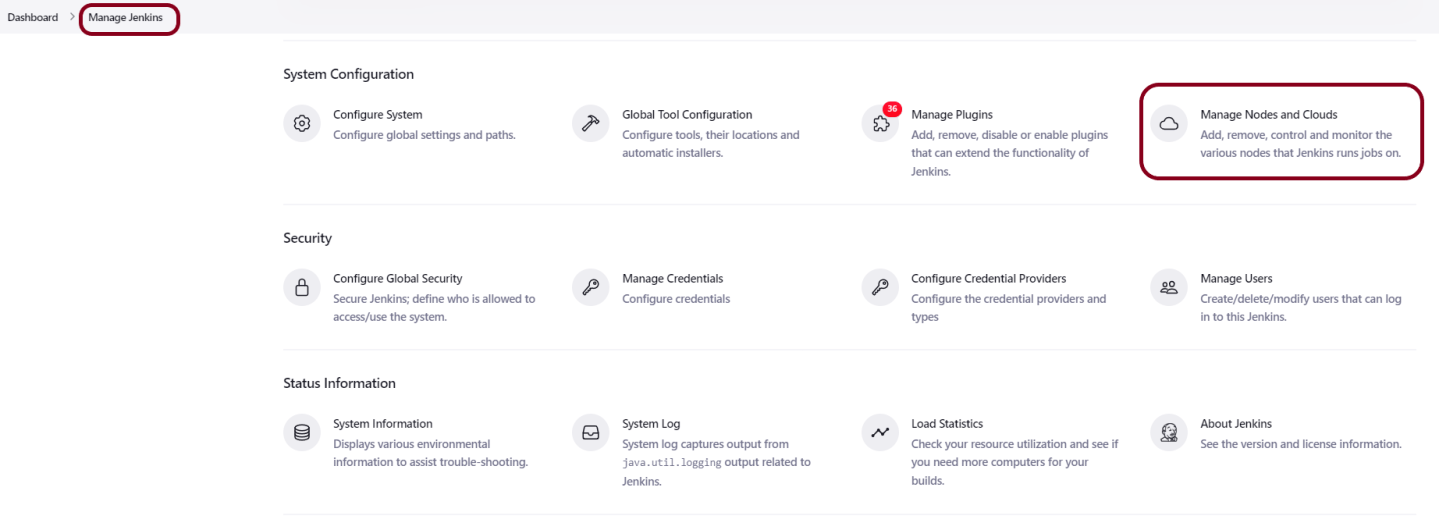The image size is (1439, 523).
Task: Click the Status Information section heading
Action: pyautogui.click(x=339, y=383)
